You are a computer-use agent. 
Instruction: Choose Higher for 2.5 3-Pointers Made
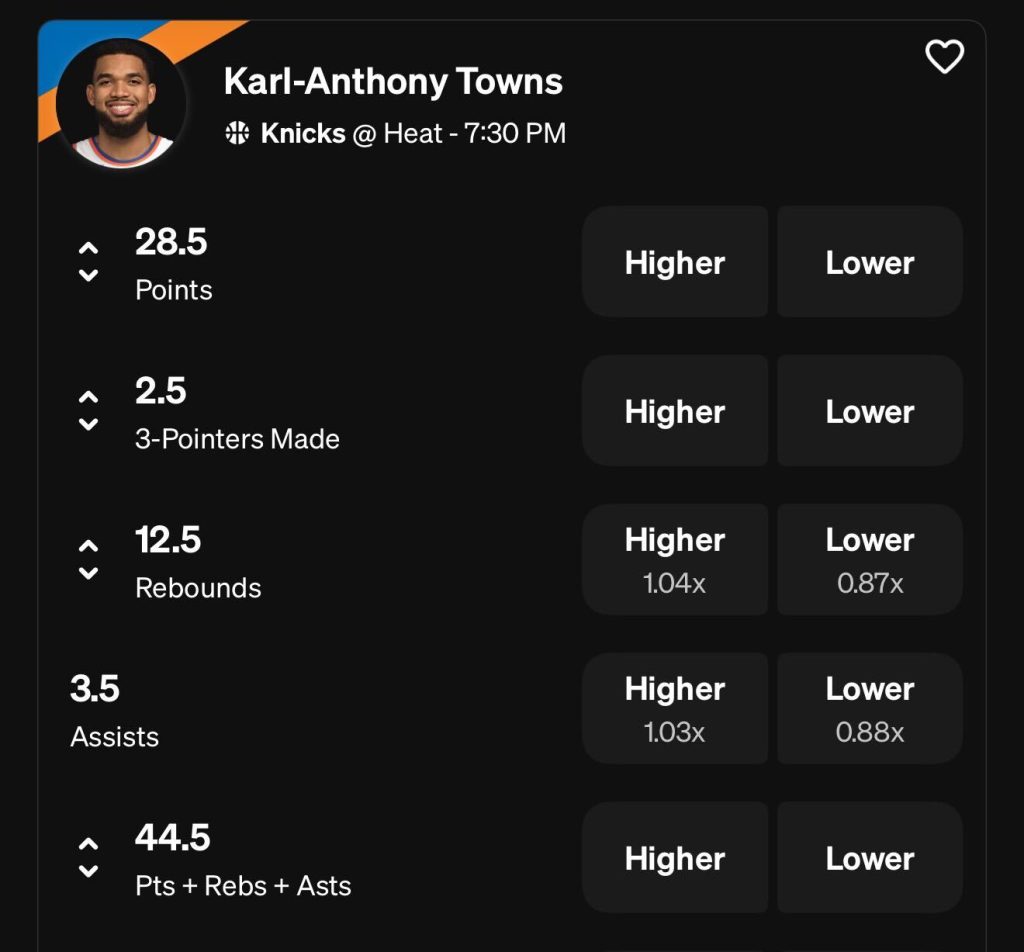tap(675, 411)
